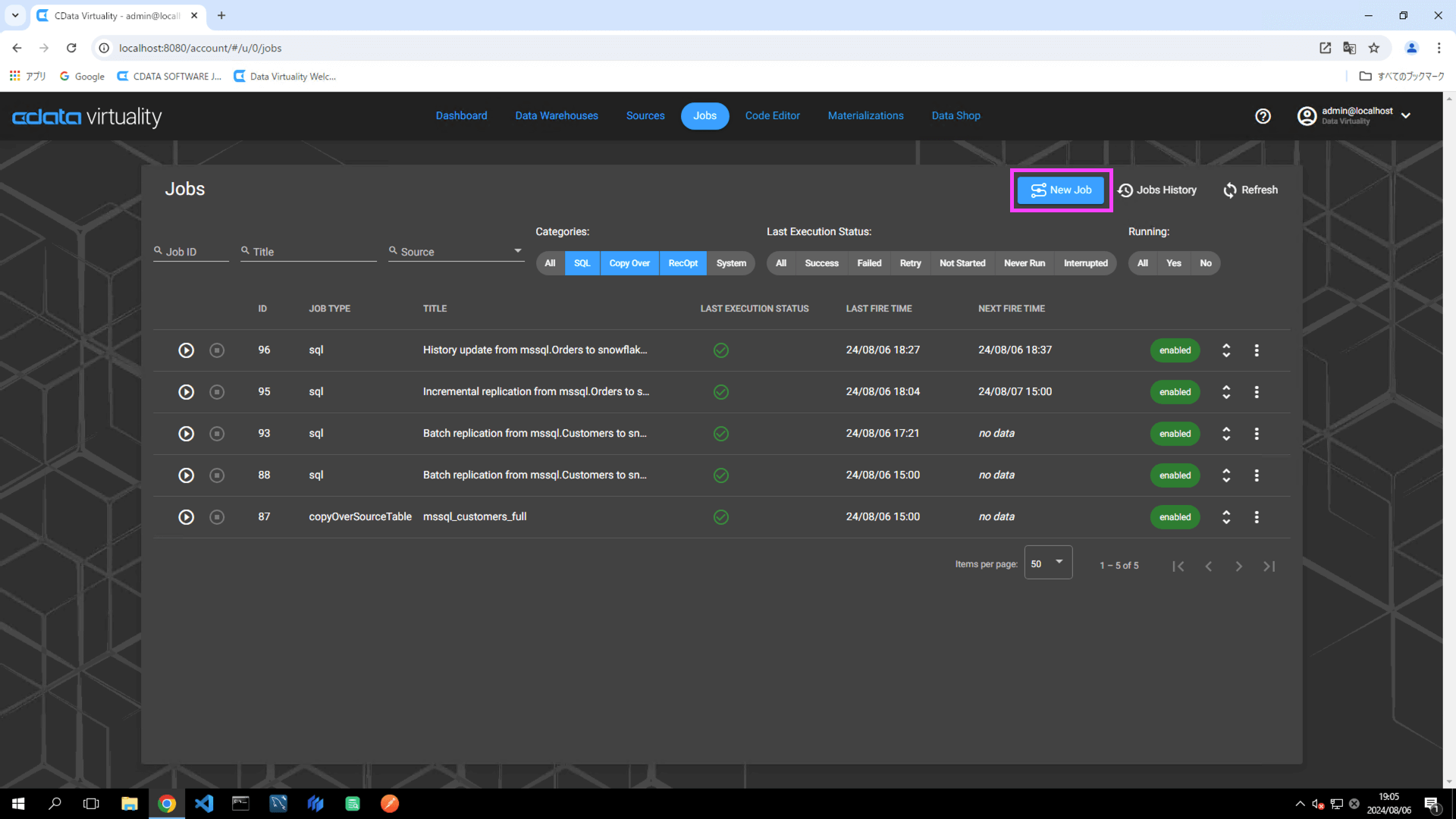Select Failed execution status filter
Screen dimensions: 1456x819
pos(869,263)
